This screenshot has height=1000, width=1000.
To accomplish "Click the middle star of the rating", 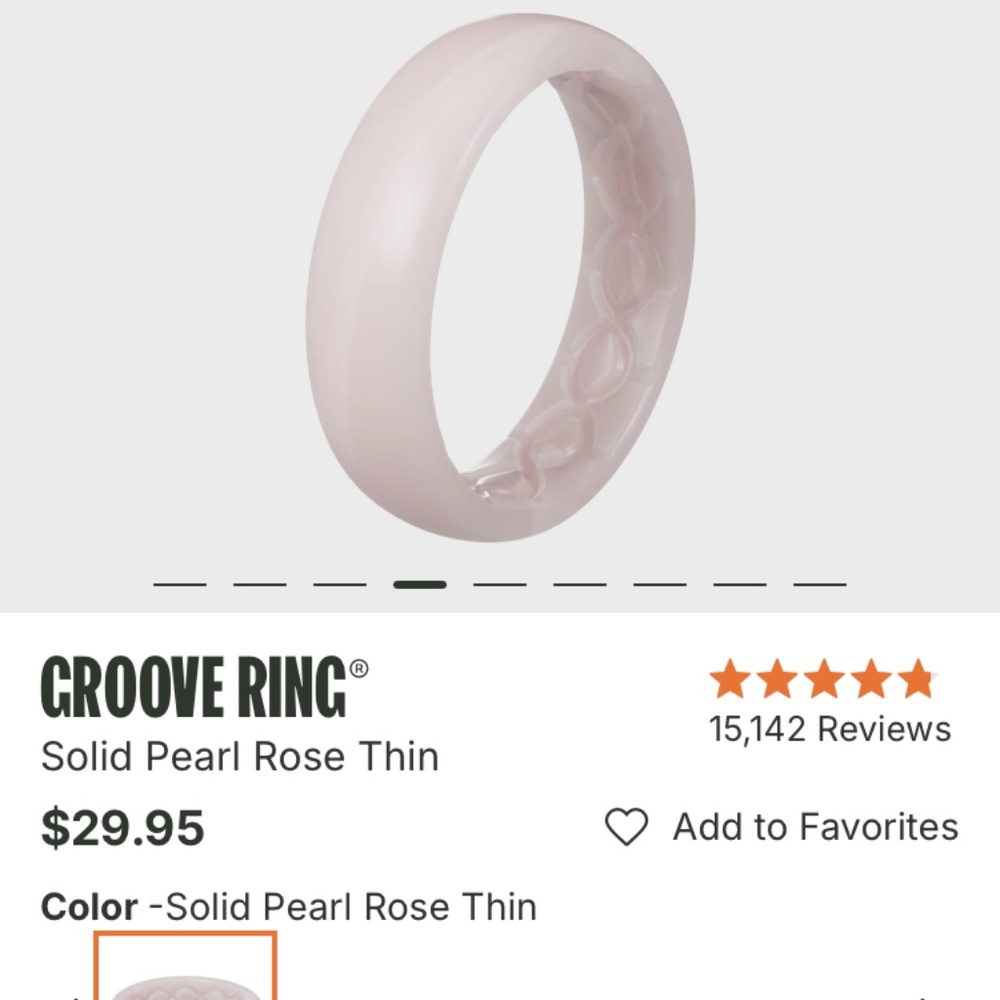I will click(x=822, y=680).
